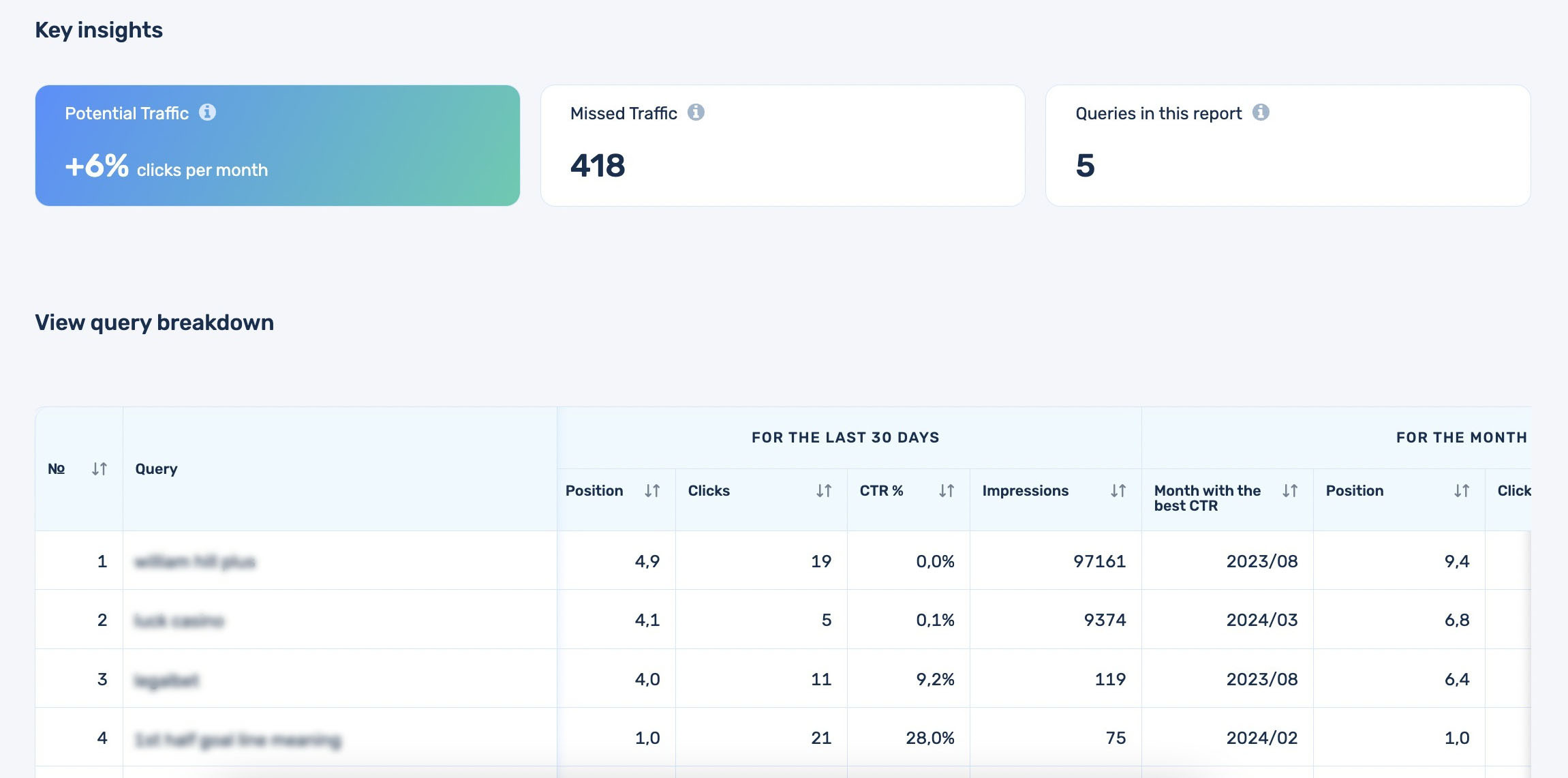Click the +6% clicks per month value
The height and width of the screenshot is (778, 1568).
pyautogui.click(x=166, y=166)
